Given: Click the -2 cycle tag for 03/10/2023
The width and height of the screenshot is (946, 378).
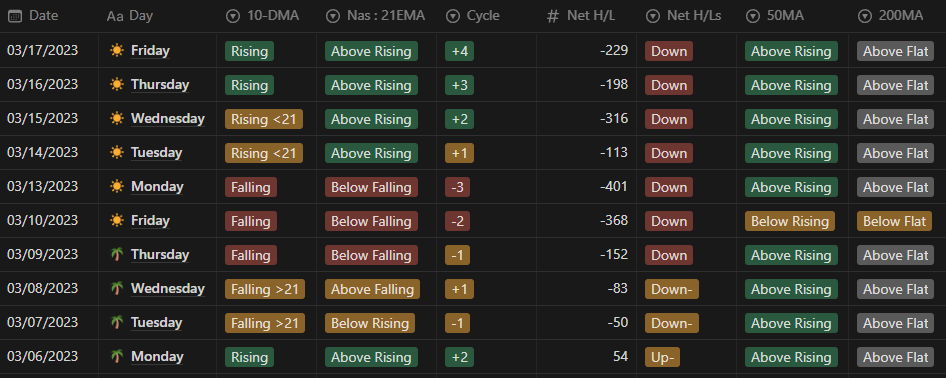Looking at the screenshot, I should coord(458,221).
